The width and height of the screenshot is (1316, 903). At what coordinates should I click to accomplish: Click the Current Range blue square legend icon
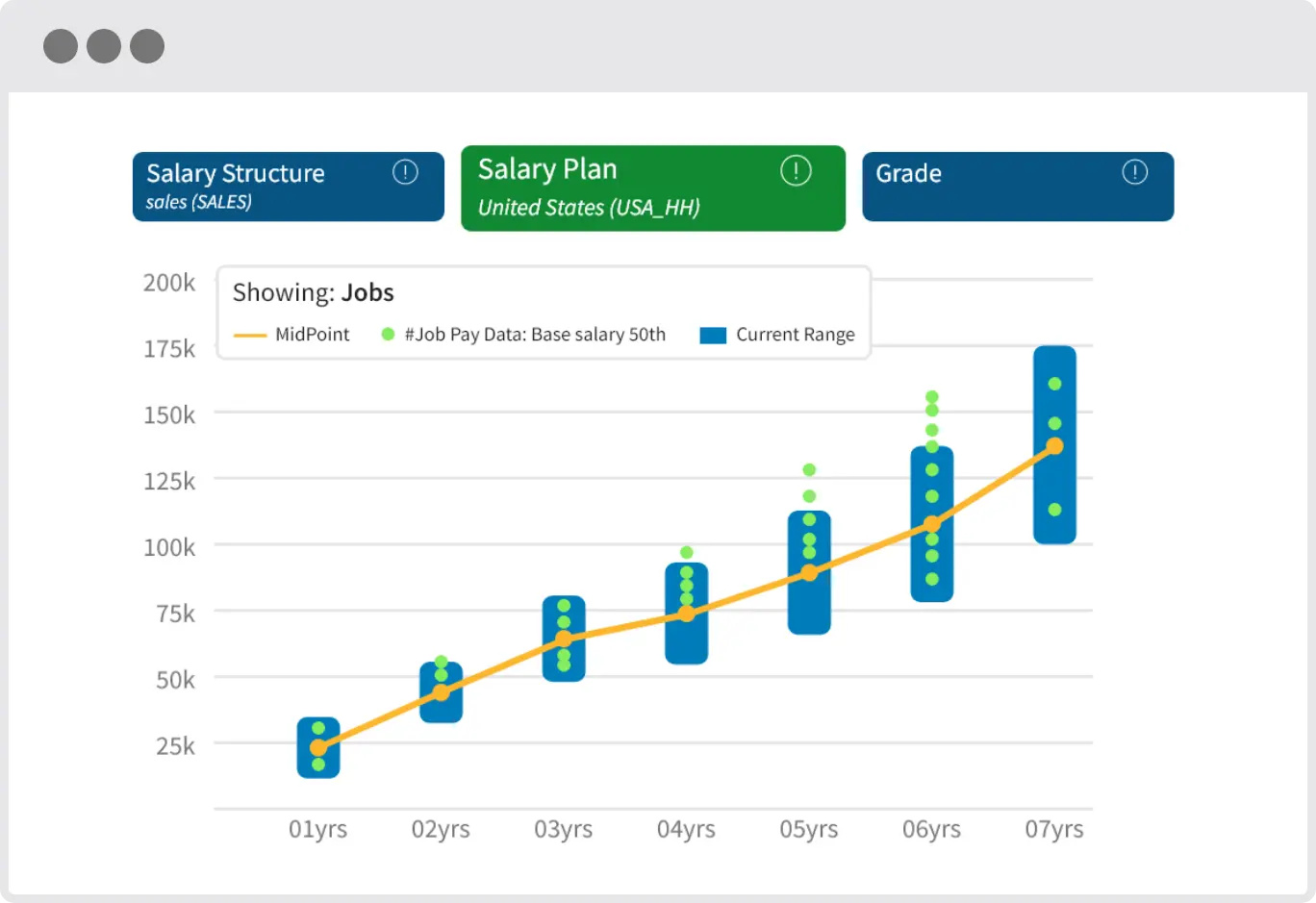coord(712,335)
